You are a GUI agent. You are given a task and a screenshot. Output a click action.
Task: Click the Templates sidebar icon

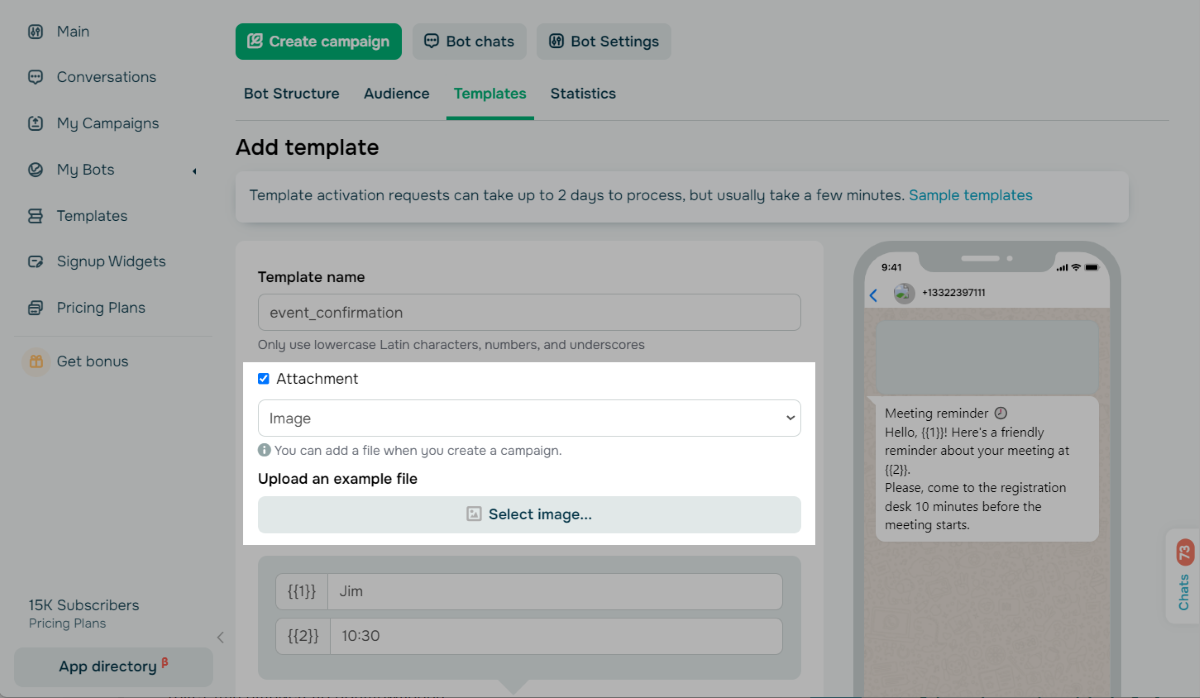pos(36,216)
